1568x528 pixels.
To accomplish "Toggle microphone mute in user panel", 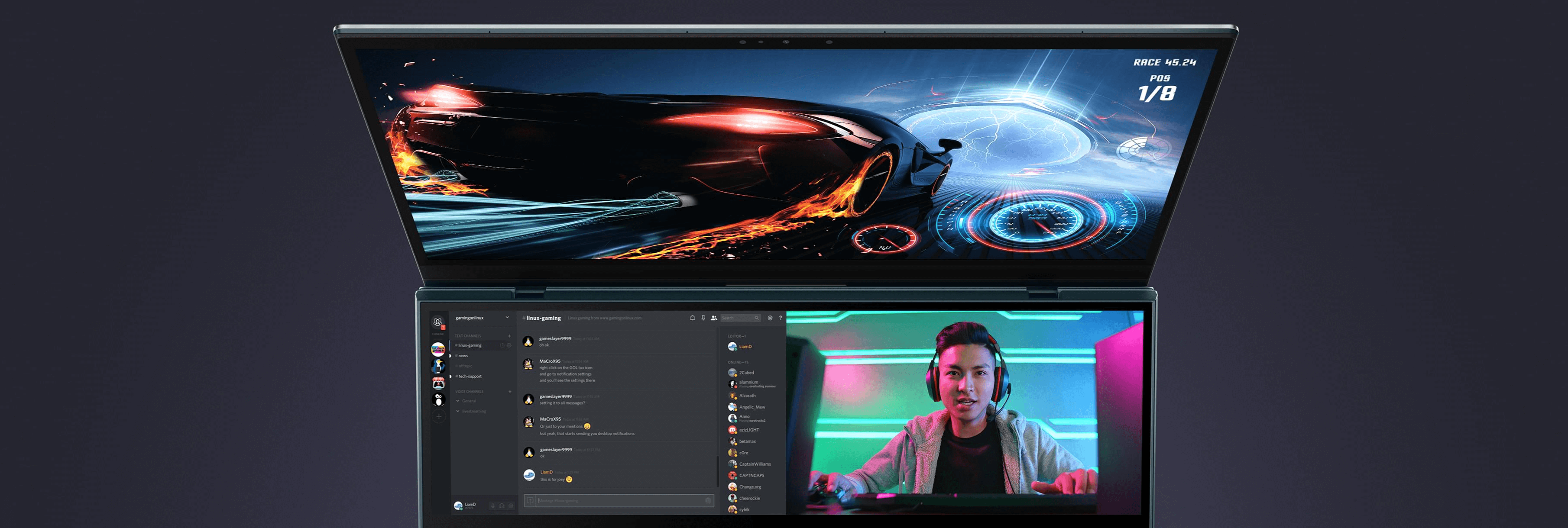I will tap(493, 506).
